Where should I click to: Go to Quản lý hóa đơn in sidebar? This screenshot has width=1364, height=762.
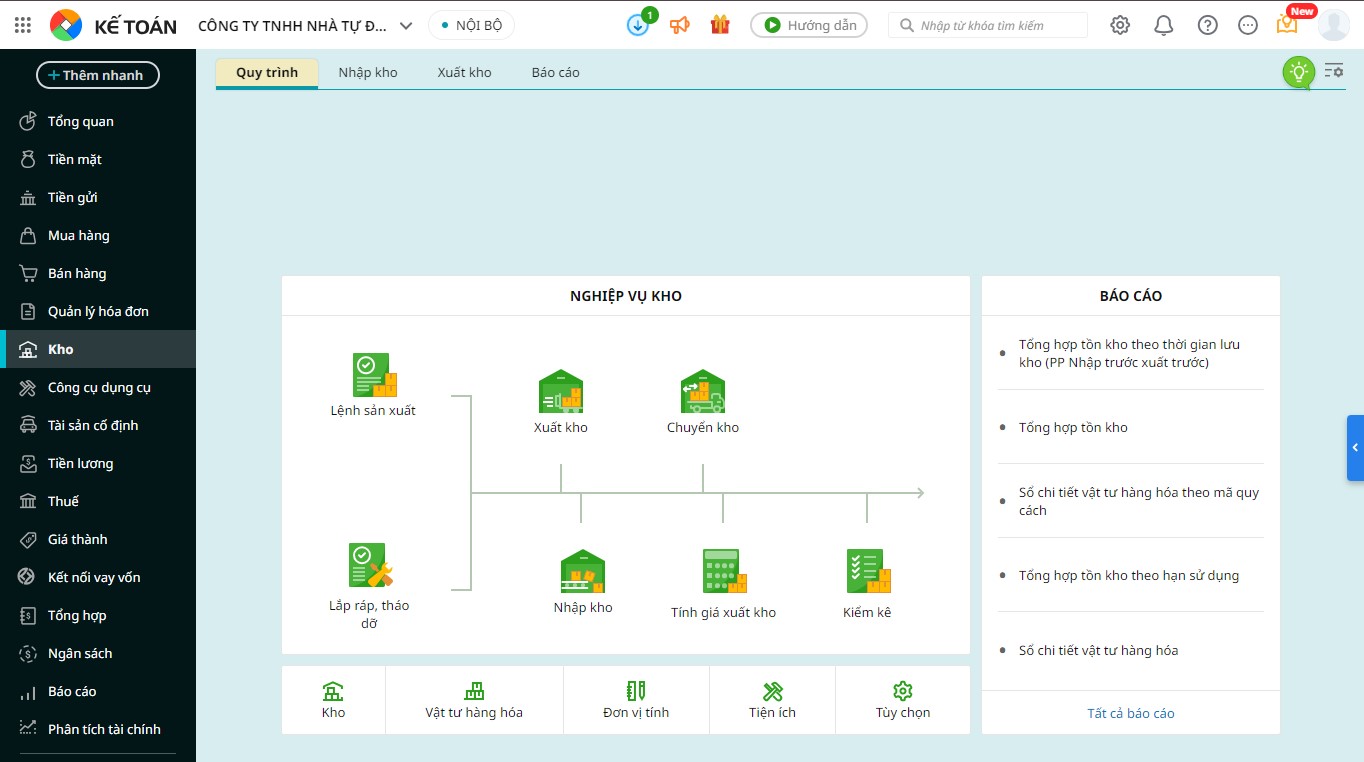[x=98, y=311]
